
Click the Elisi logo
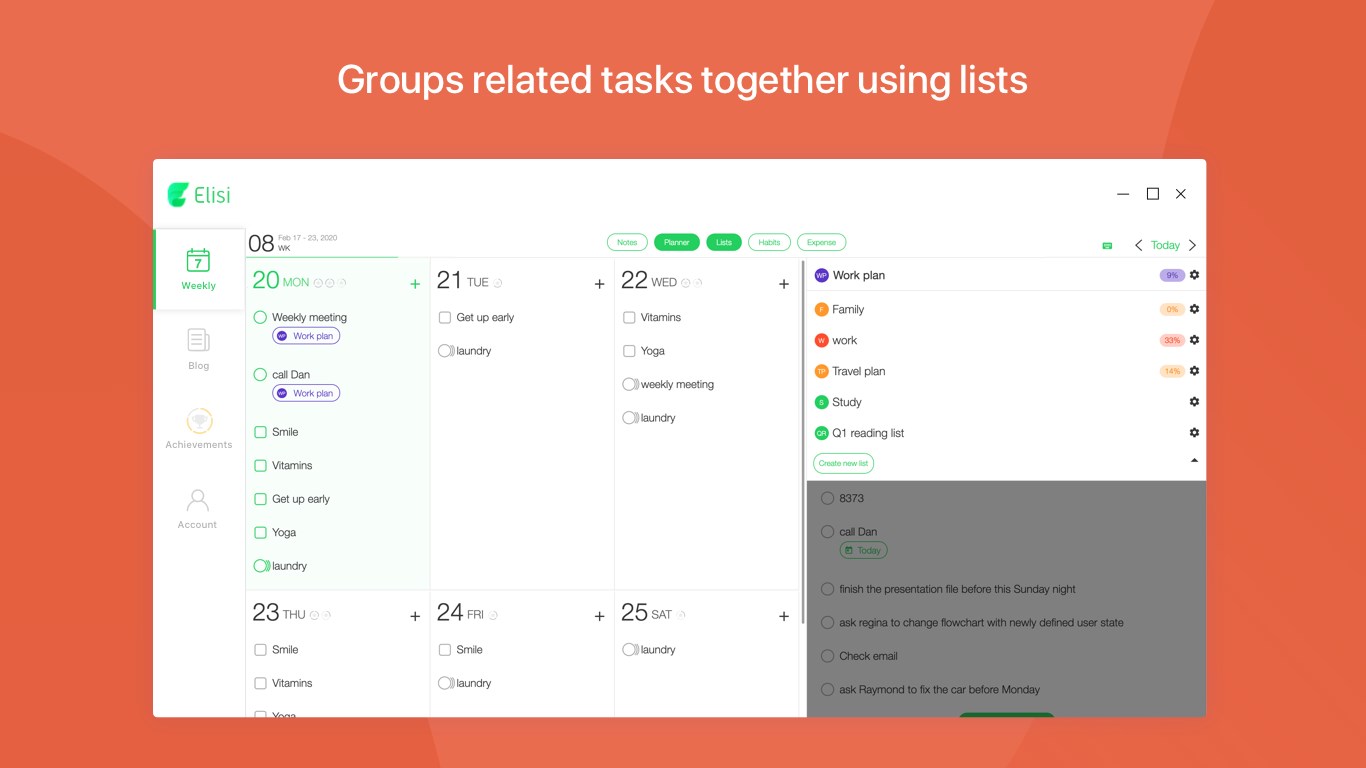point(199,195)
